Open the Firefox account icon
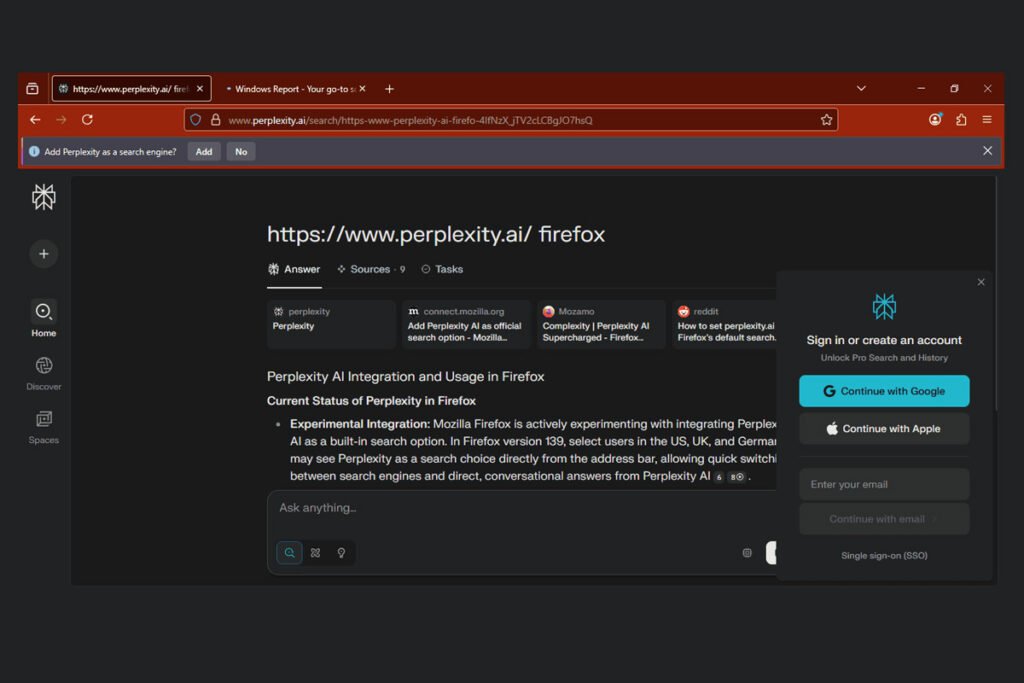The width and height of the screenshot is (1024, 683). click(x=935, y=119)
